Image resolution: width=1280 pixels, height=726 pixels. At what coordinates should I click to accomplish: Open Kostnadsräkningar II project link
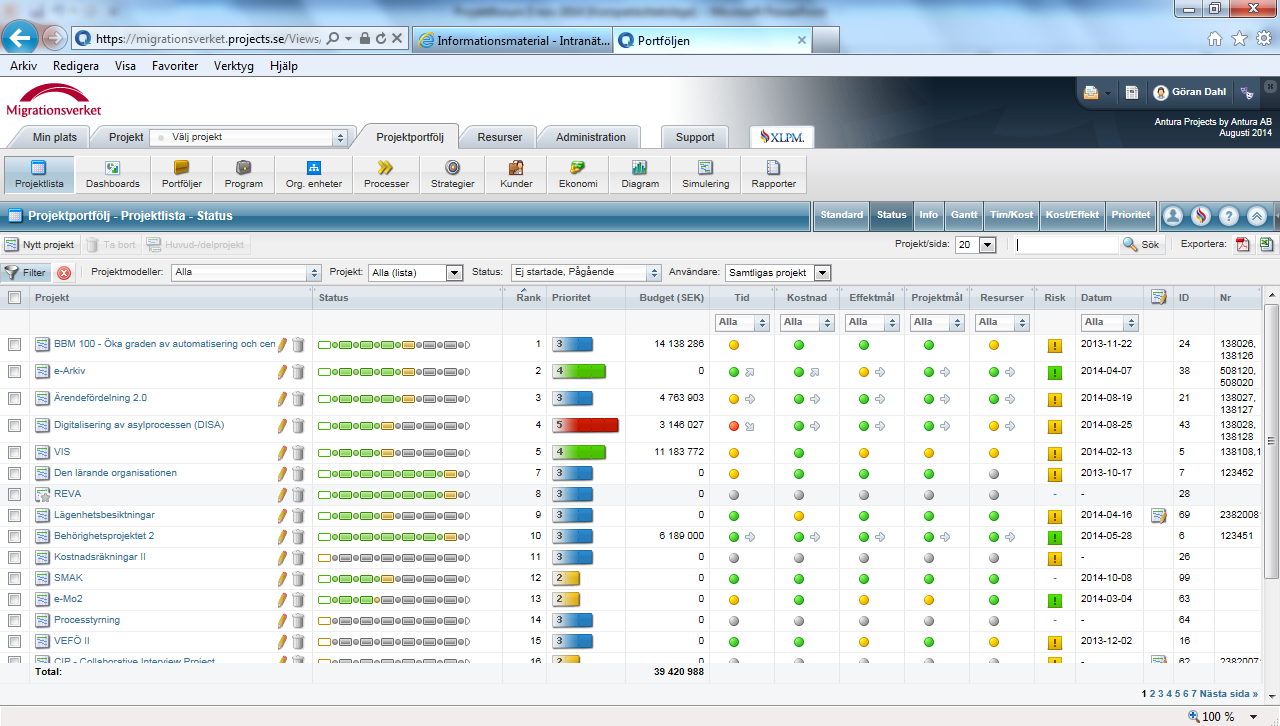coord(100,557)
